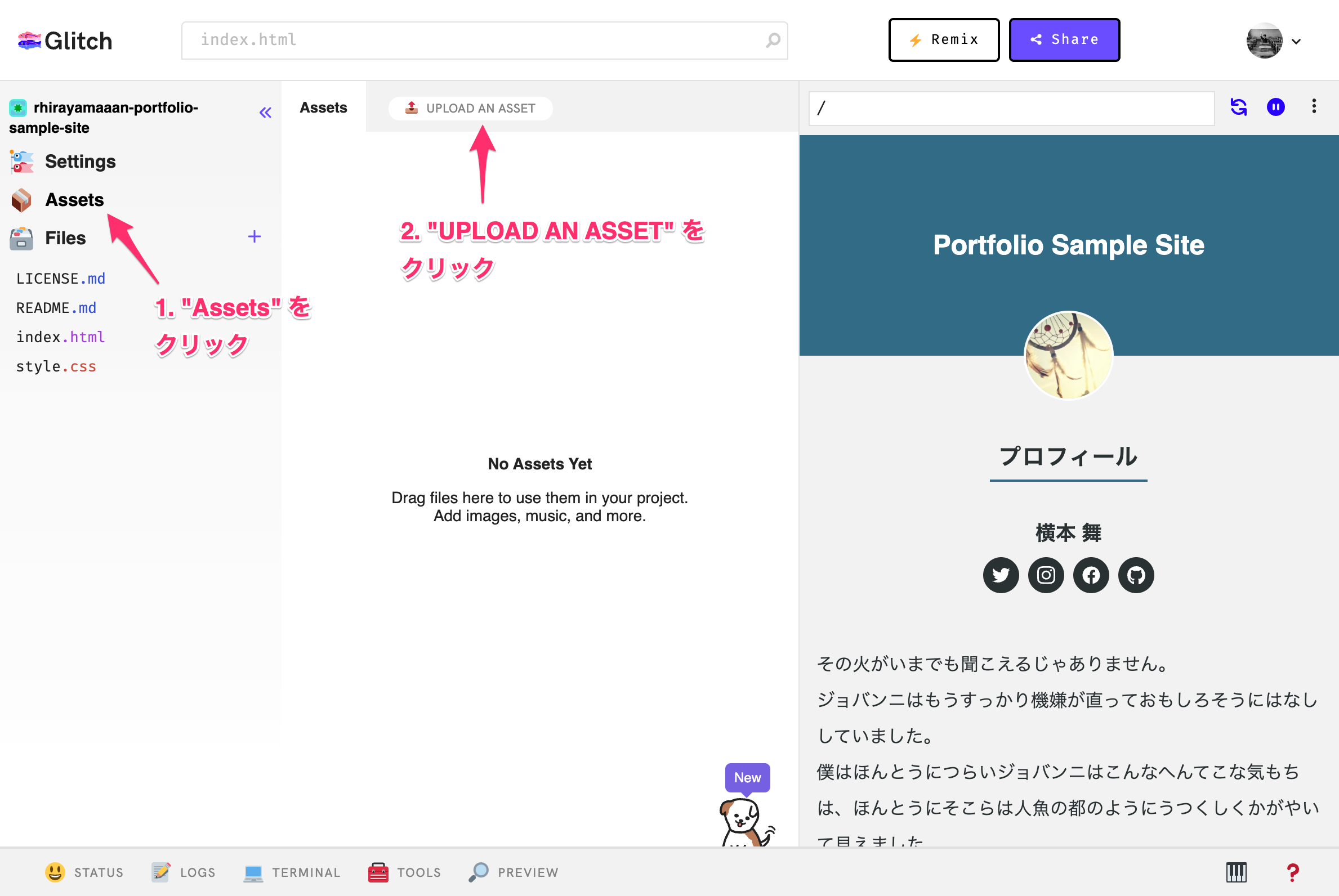Open Assets in the sidebar
The image size is (1339, 896).
pos(74,200)
